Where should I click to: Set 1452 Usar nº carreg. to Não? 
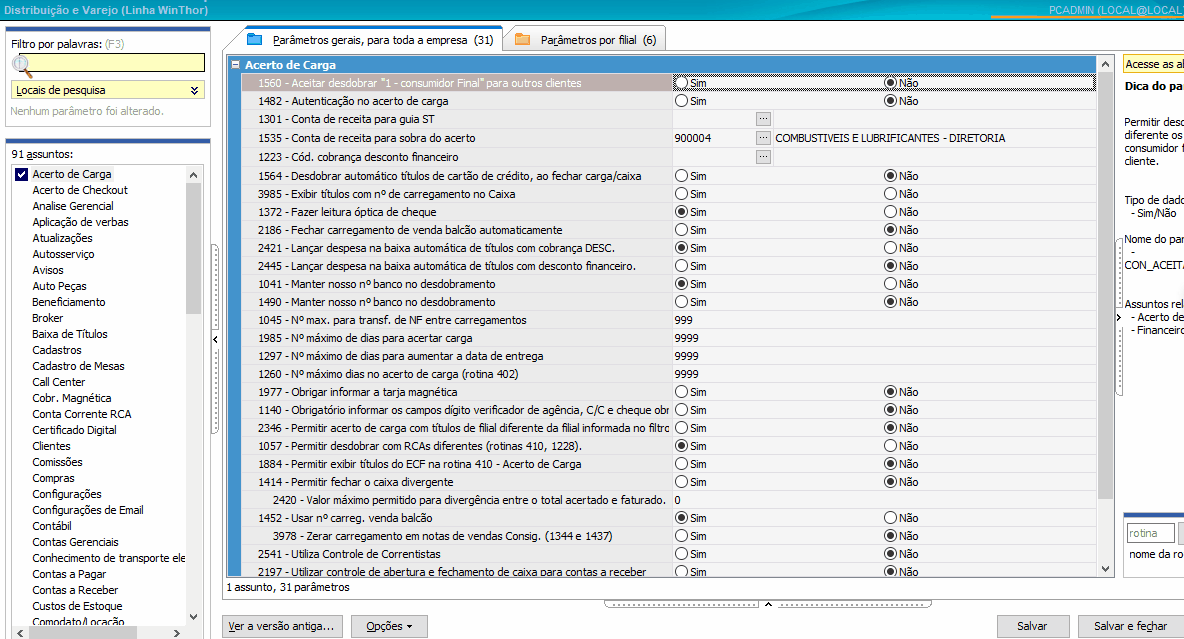(x=890, y=517)
